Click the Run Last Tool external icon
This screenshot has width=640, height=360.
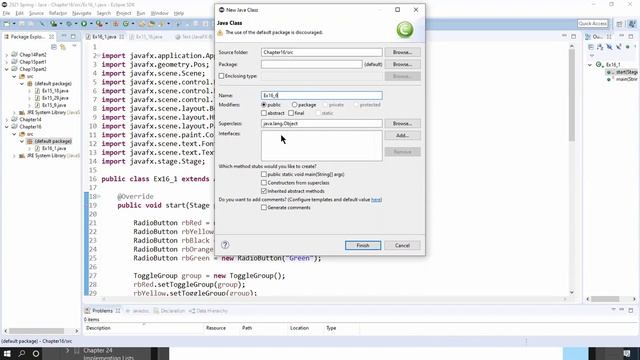[x=99, y=24]
